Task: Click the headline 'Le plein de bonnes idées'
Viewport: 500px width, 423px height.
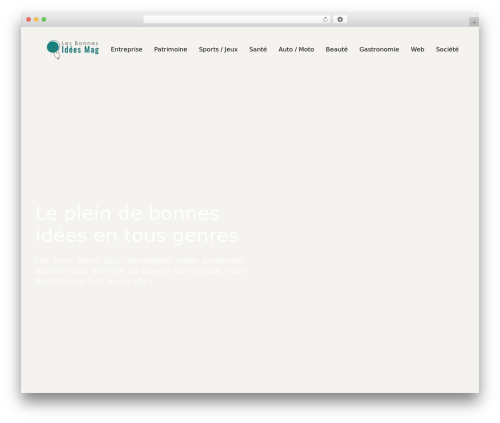Action: click(x=137, y=224)
